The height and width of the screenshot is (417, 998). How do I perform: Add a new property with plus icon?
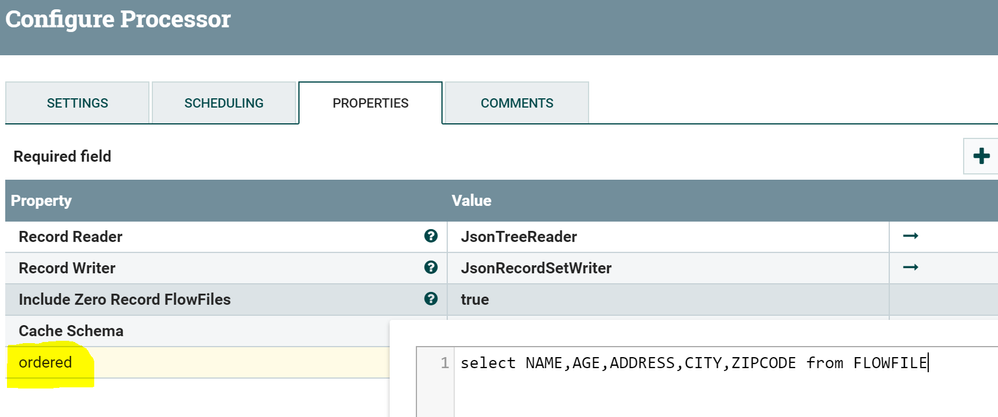[981, 156]
